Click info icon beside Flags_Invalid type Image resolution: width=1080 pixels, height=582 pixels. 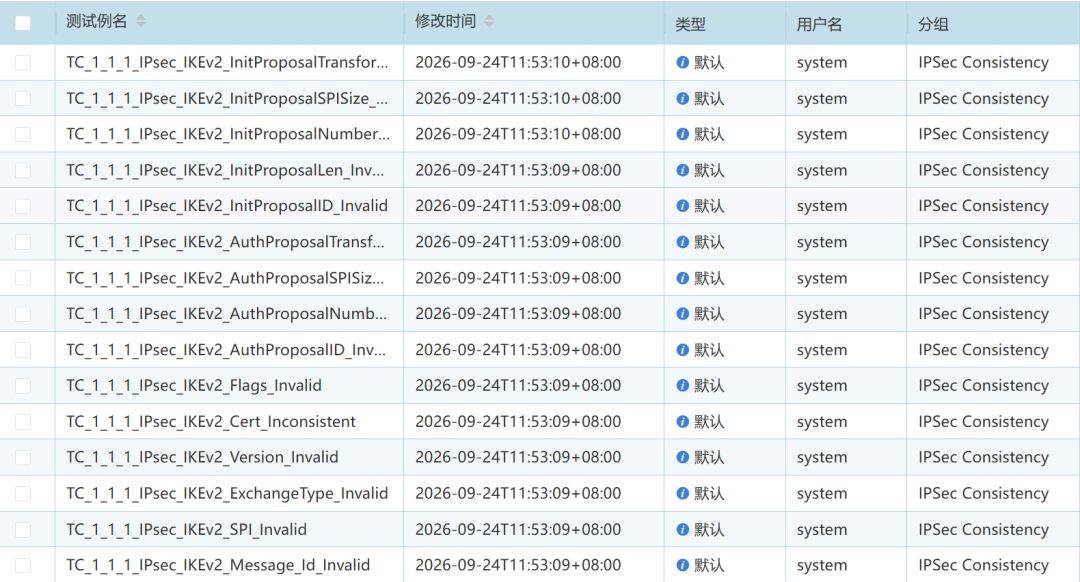point(683,386)
